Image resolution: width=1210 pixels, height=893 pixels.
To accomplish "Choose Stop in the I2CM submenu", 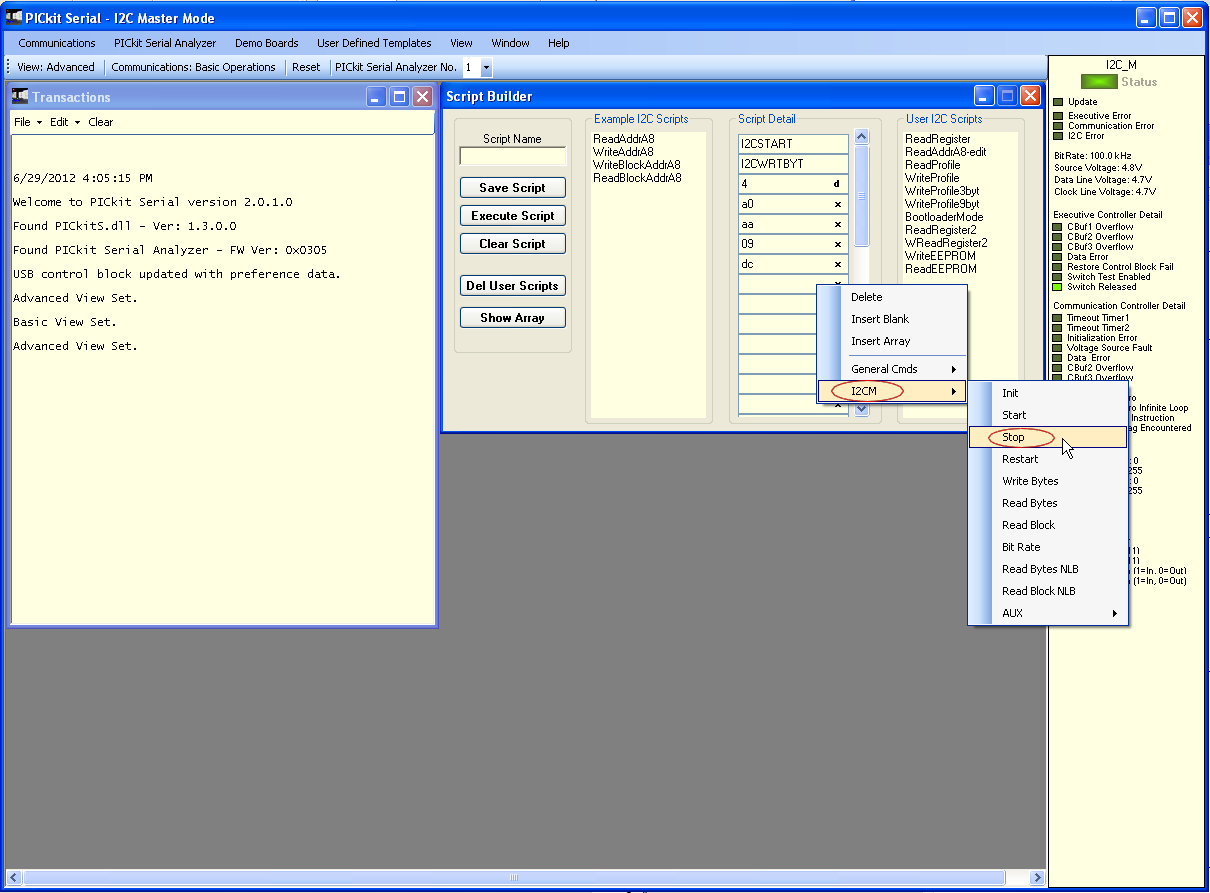I will click(1048, 437).
